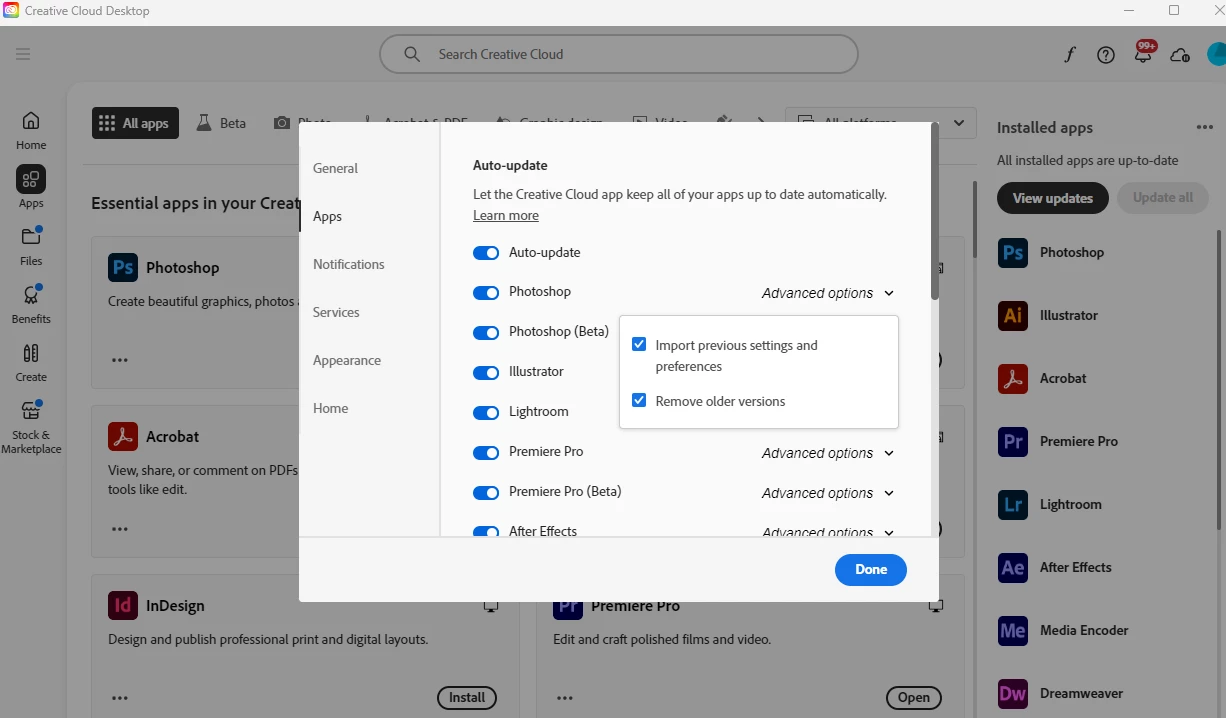Open the InDesign card ellipsis menu

[x=120, y=698]
